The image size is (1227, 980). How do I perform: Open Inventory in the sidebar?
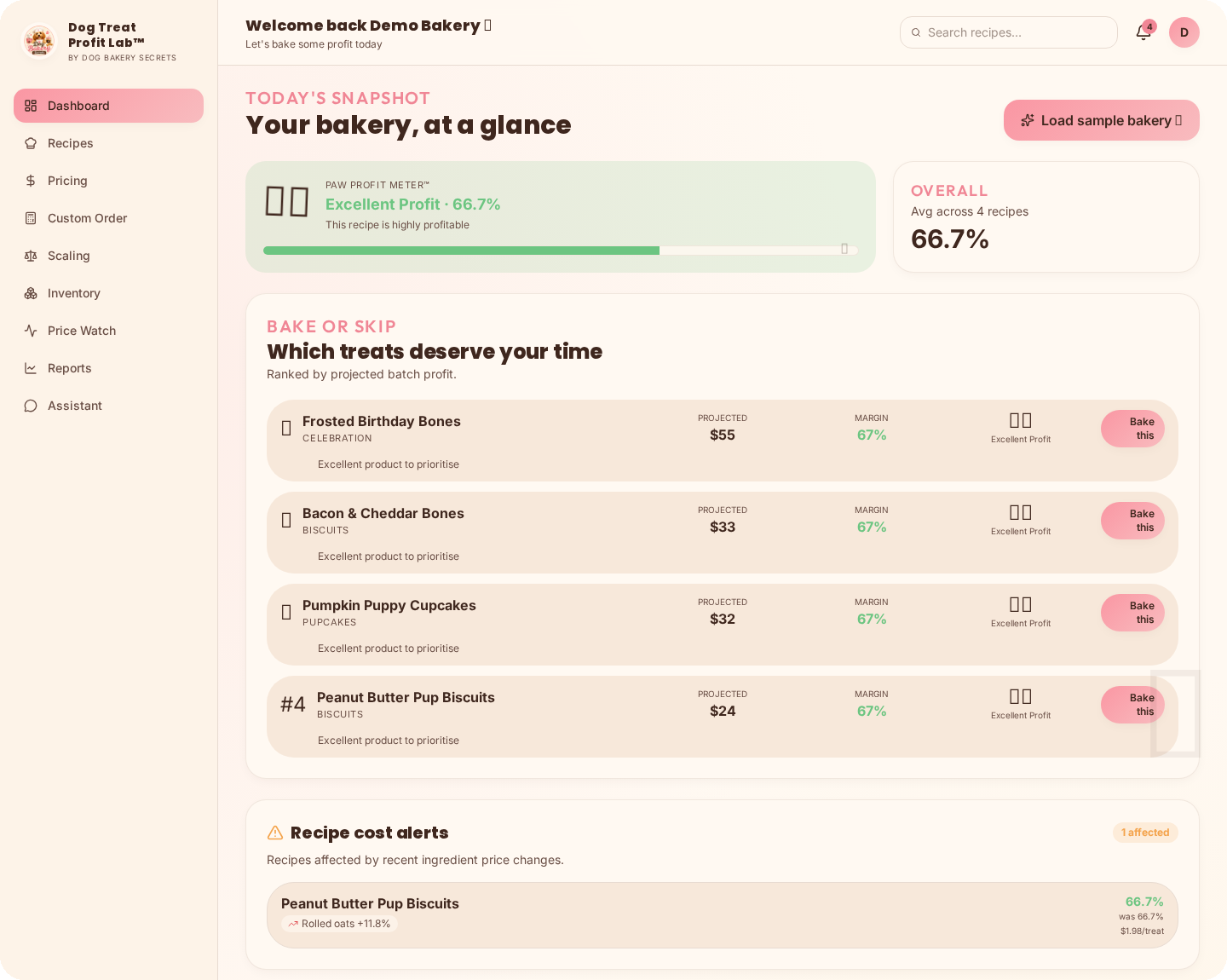pyautogui.click(x=108, y=293)
